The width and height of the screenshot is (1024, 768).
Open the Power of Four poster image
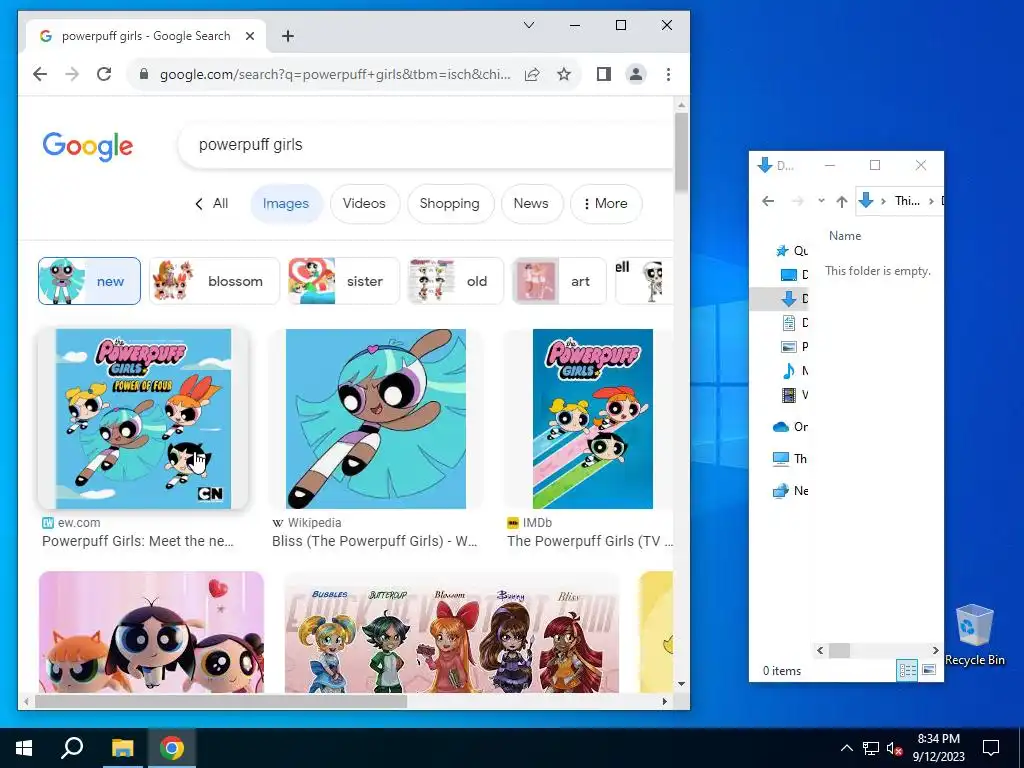[143, 419]
